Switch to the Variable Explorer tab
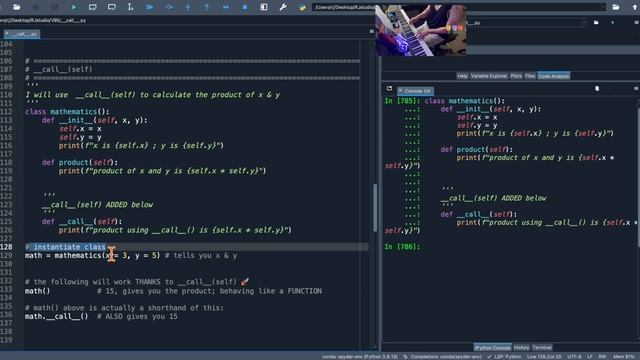This screenshot has height=360, width=640. pyautogui.click(x=489, y=76)
